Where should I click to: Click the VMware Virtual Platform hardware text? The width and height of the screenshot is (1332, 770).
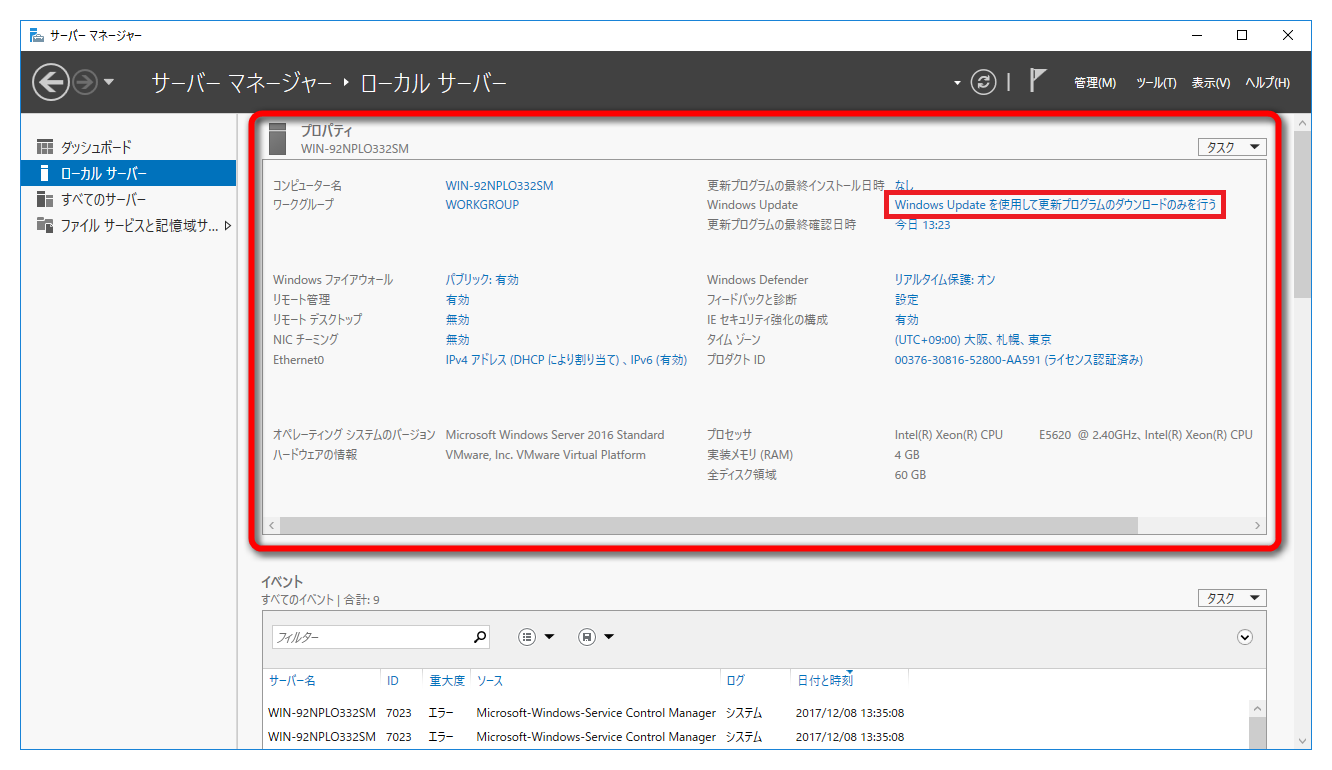[x=546, y=455]
